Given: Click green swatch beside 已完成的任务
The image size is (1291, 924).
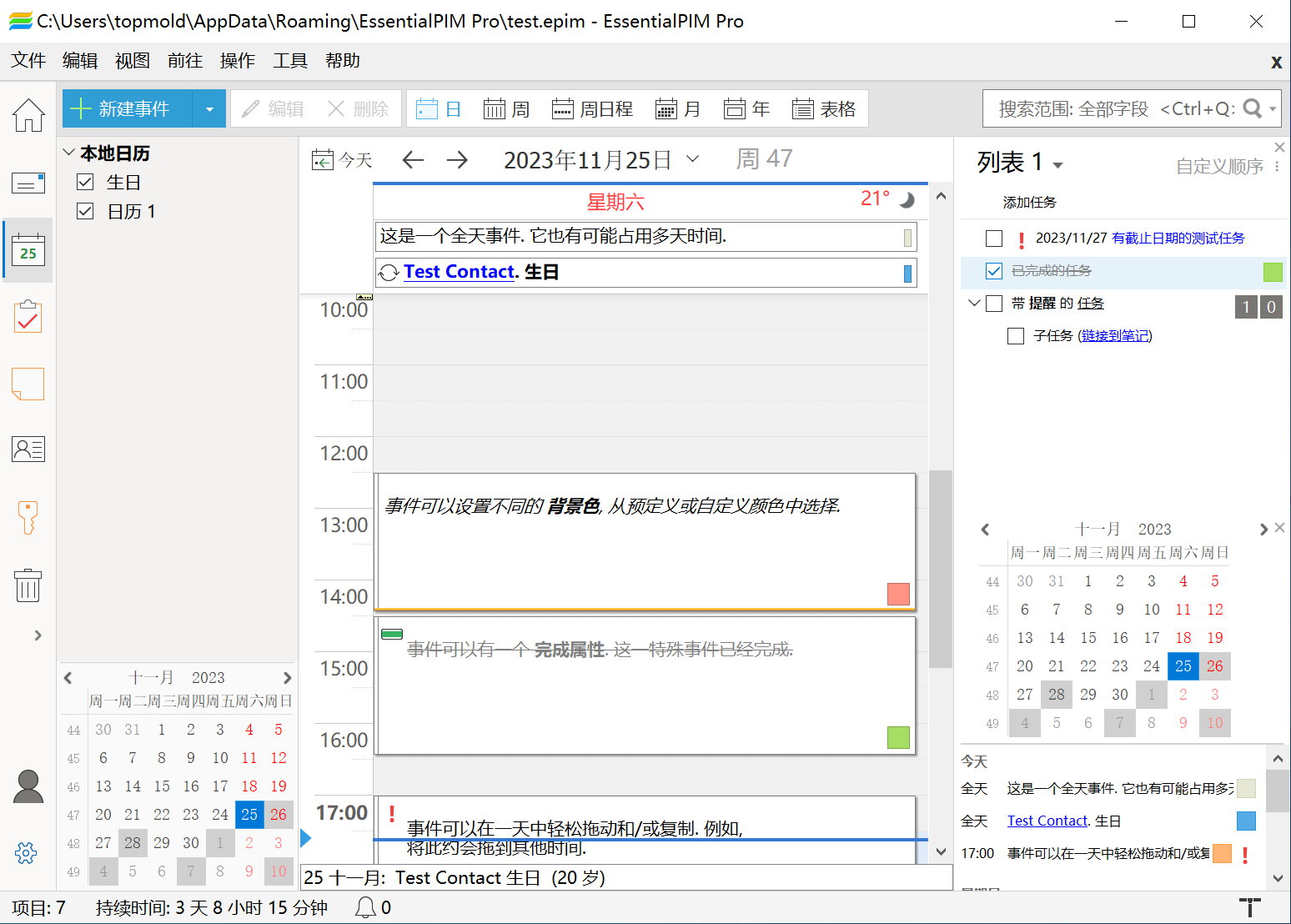Looking at the screenshot, I should (x=1273, y=272).
